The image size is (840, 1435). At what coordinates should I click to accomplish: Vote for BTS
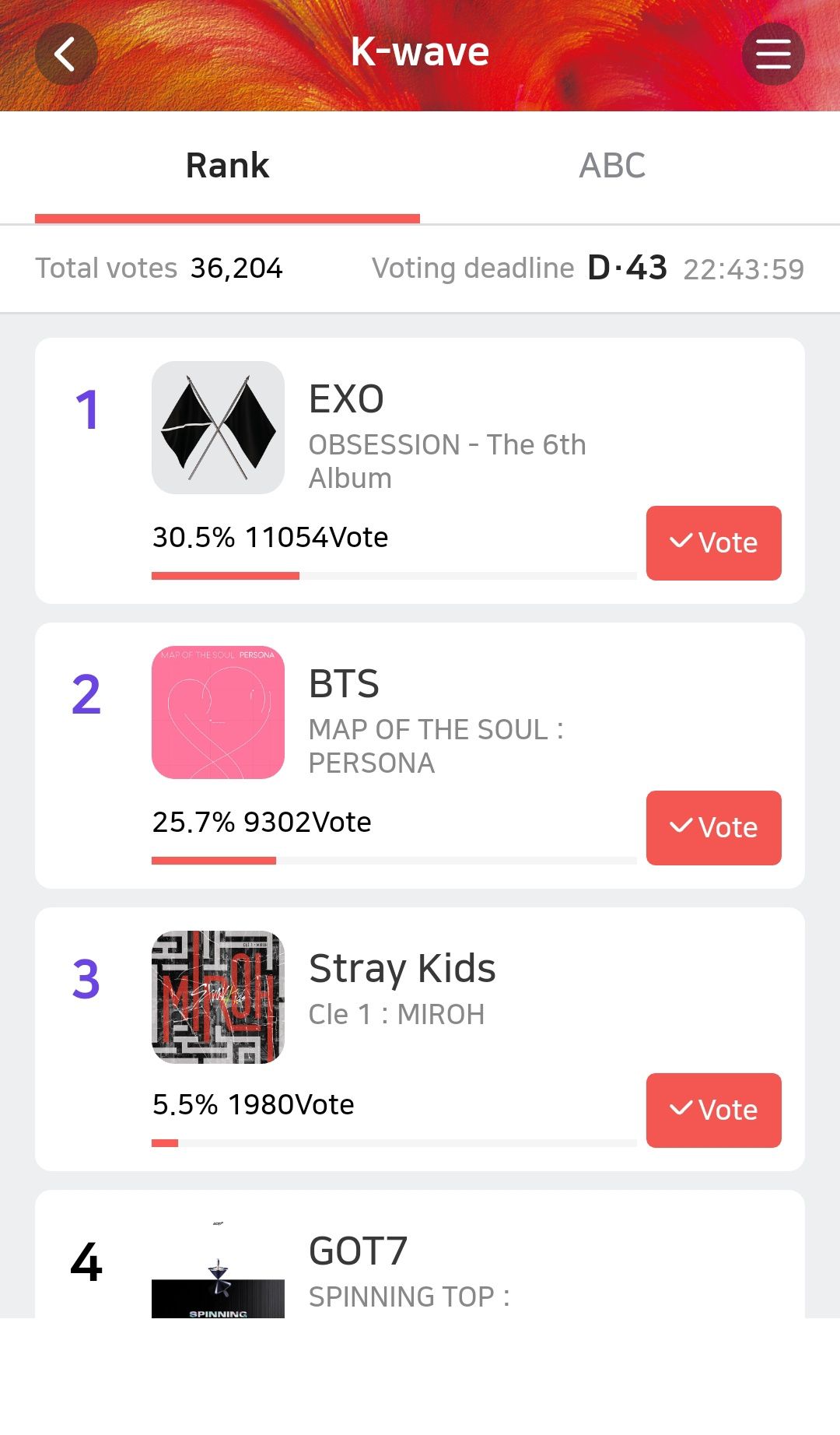pyautogui.click(x=713, y=827)
